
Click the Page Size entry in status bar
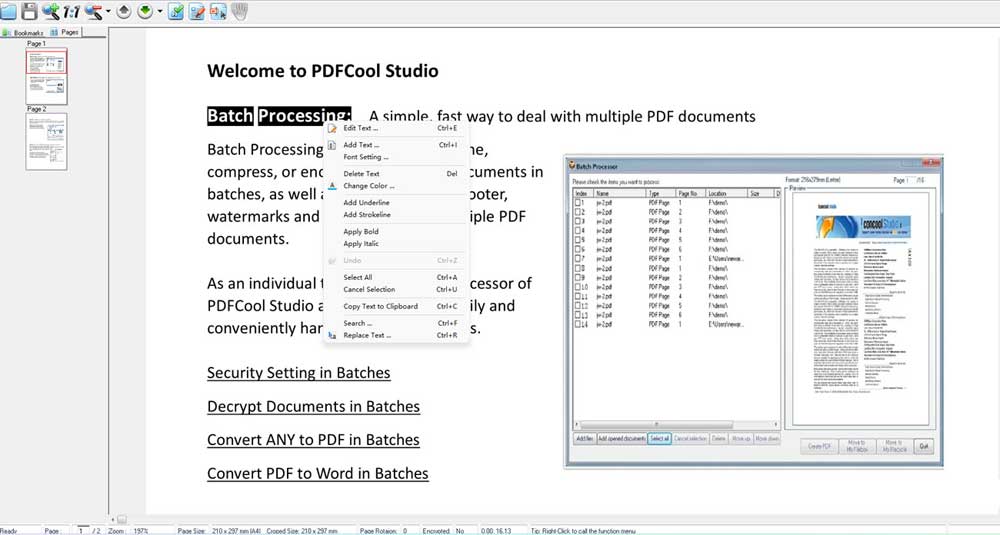(x=219, y=531)
